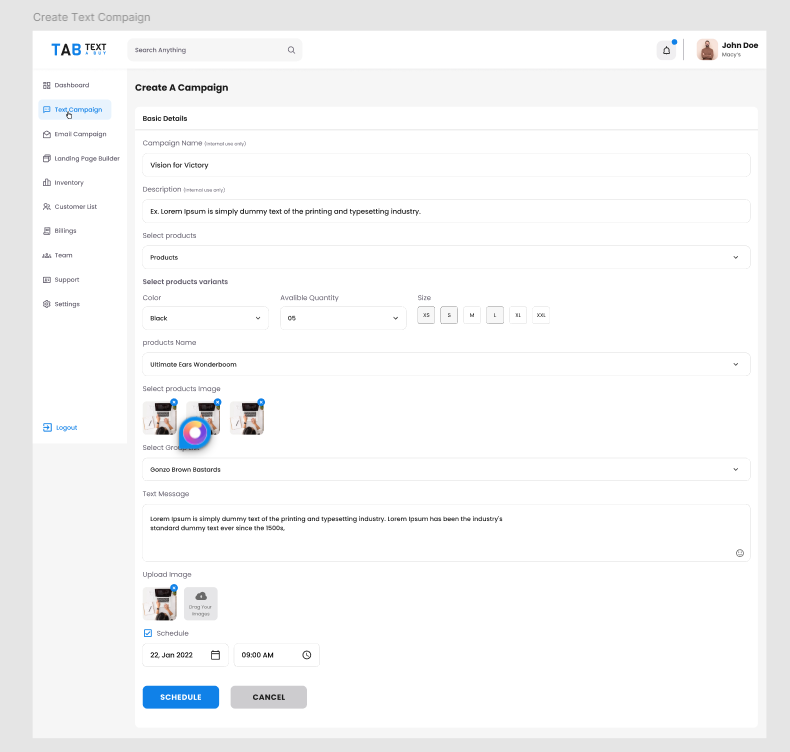This screenshot has height=752, width=790.
Task: Click the Support sidebar icon
Action: [x=47, y=280]
